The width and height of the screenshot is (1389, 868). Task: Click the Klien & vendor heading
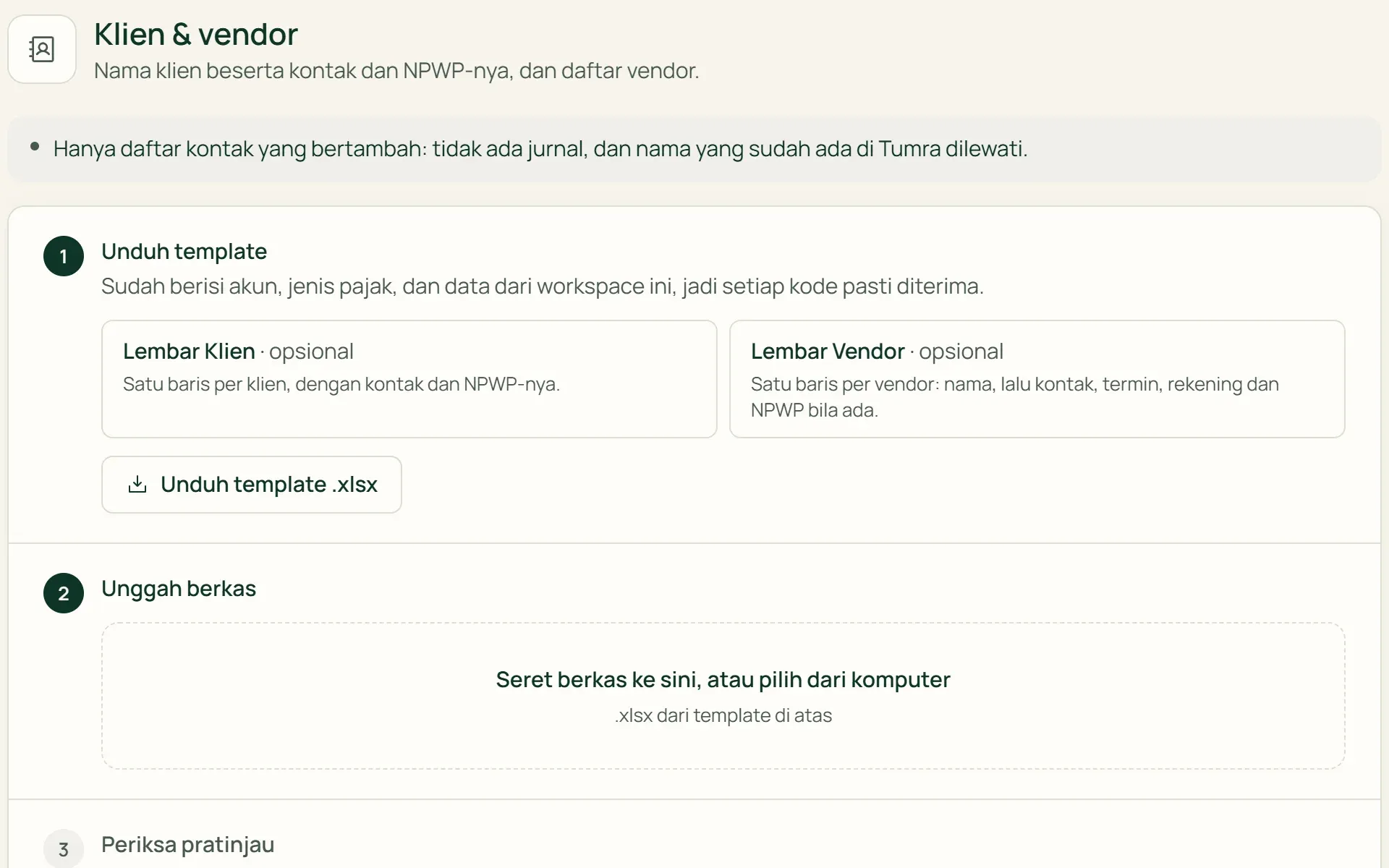196,34
